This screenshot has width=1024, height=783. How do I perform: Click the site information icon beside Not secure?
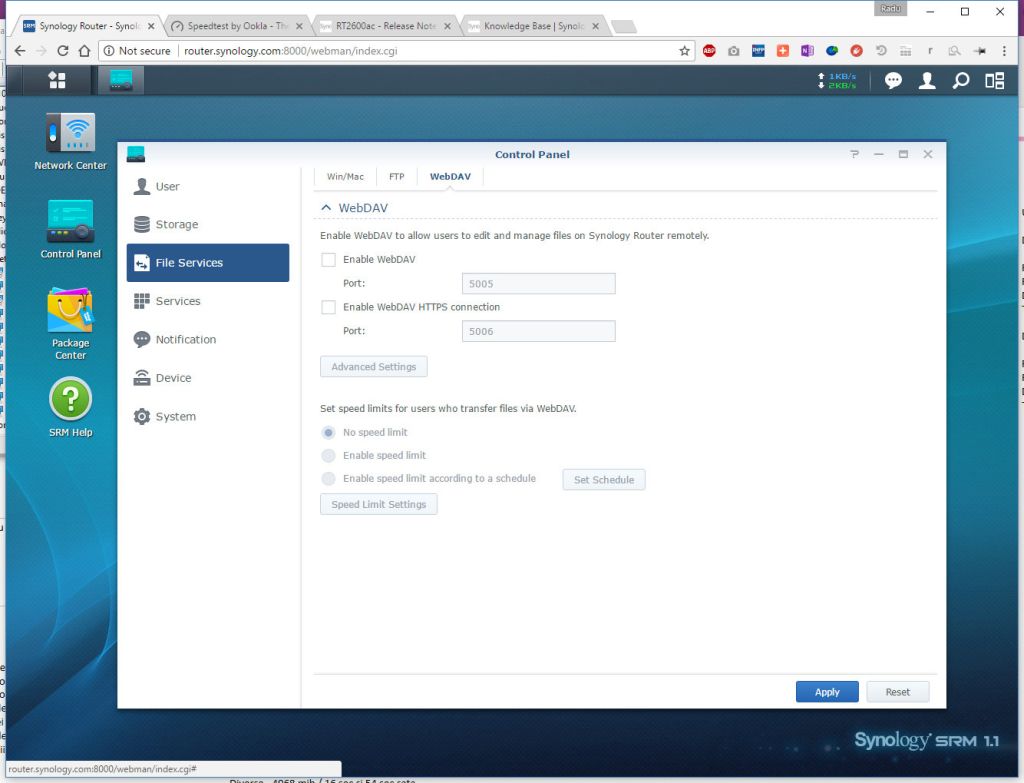[109, 51]
